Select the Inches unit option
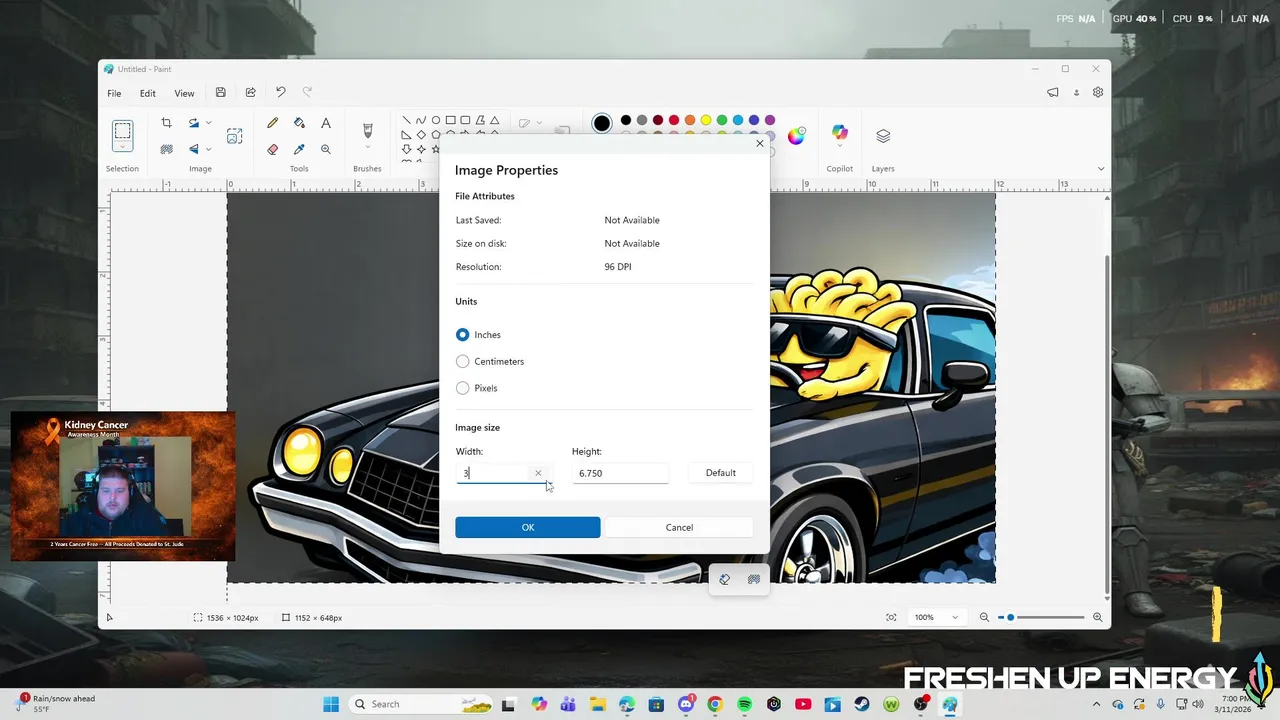The height and width of the screenshot is (720, 1280). coord(462,335)
